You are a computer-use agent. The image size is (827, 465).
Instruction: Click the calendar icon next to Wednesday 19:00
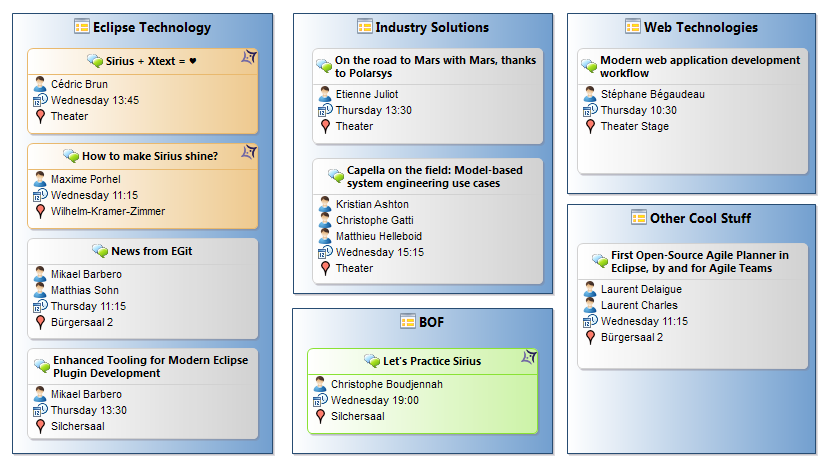(320, 400)
